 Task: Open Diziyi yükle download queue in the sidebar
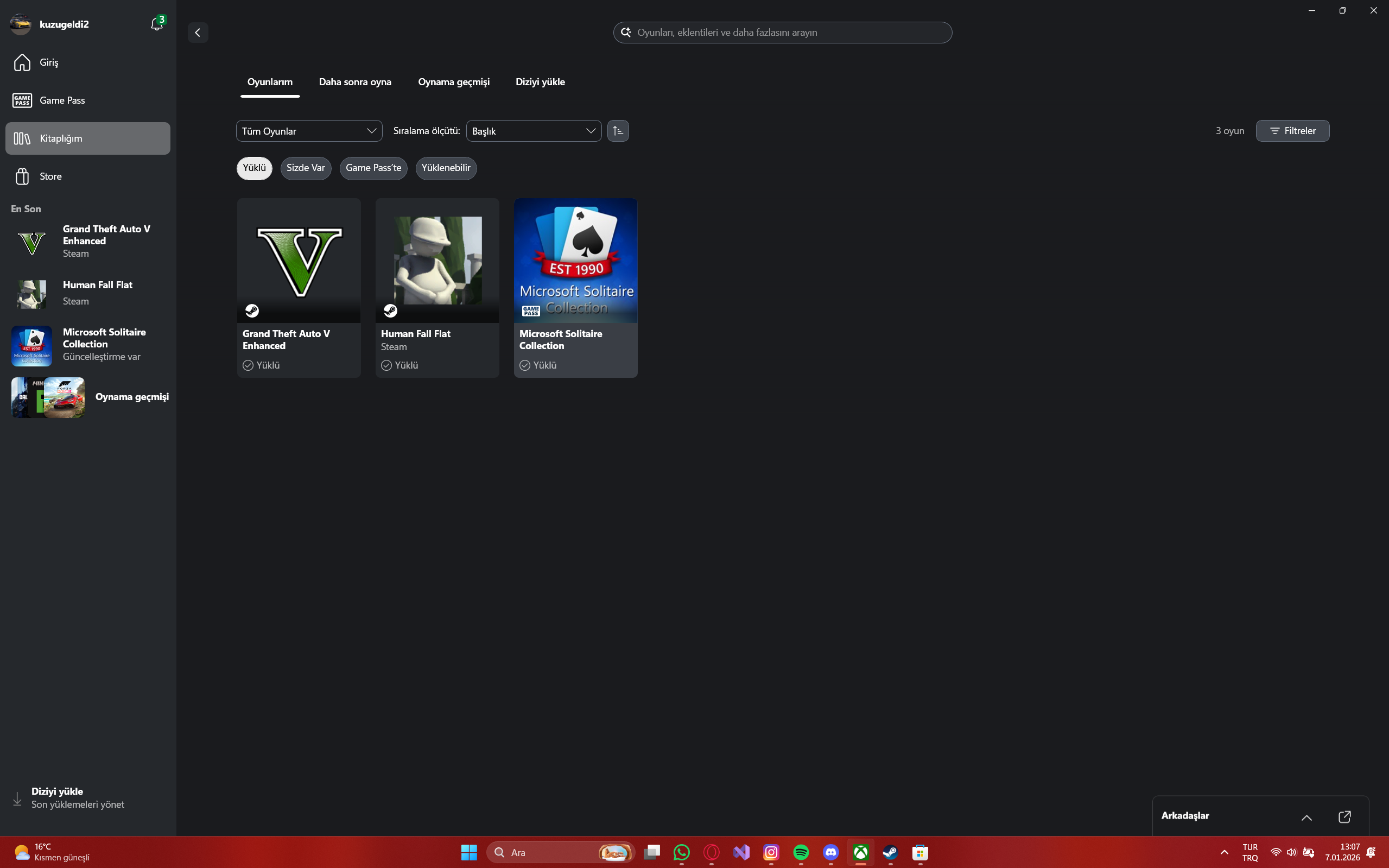coord(88,798)
